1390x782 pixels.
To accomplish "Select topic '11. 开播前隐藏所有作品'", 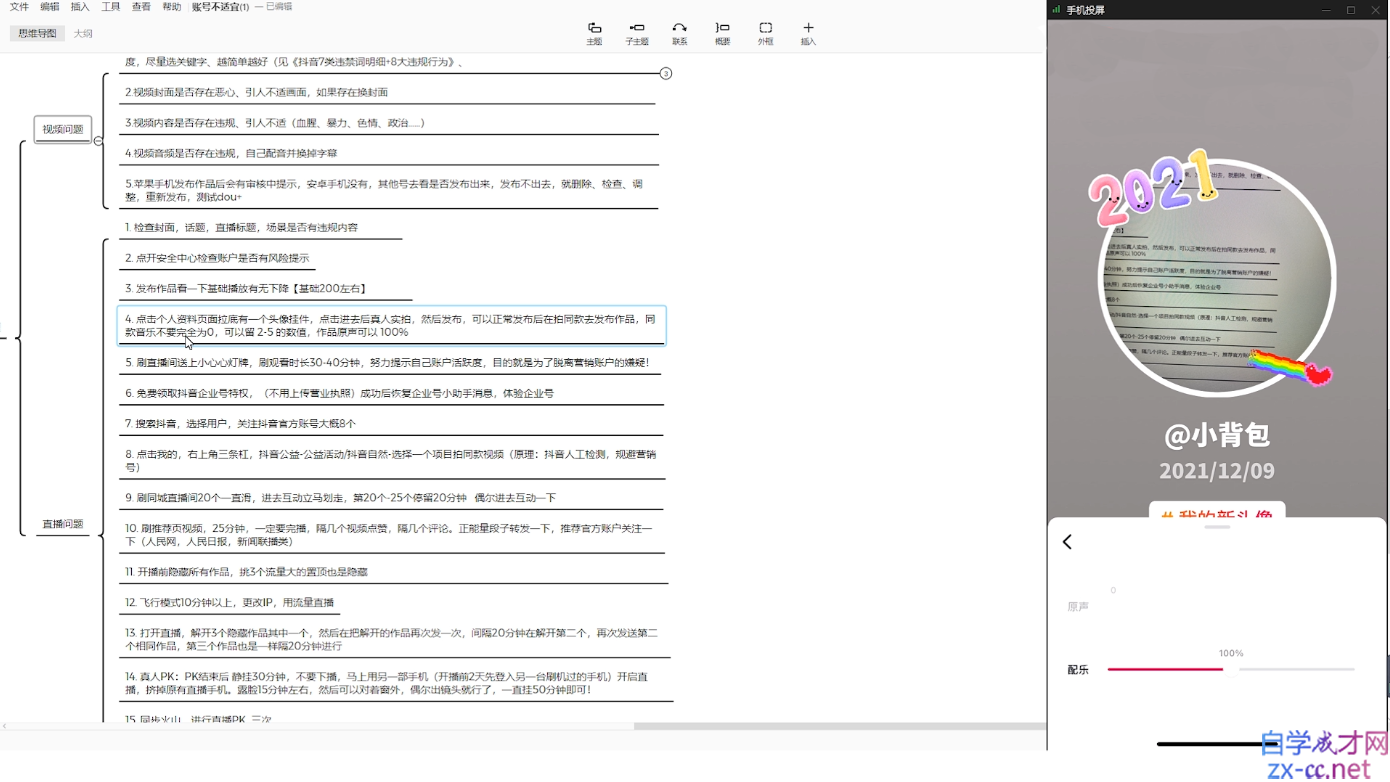I will tap(246, 572).
